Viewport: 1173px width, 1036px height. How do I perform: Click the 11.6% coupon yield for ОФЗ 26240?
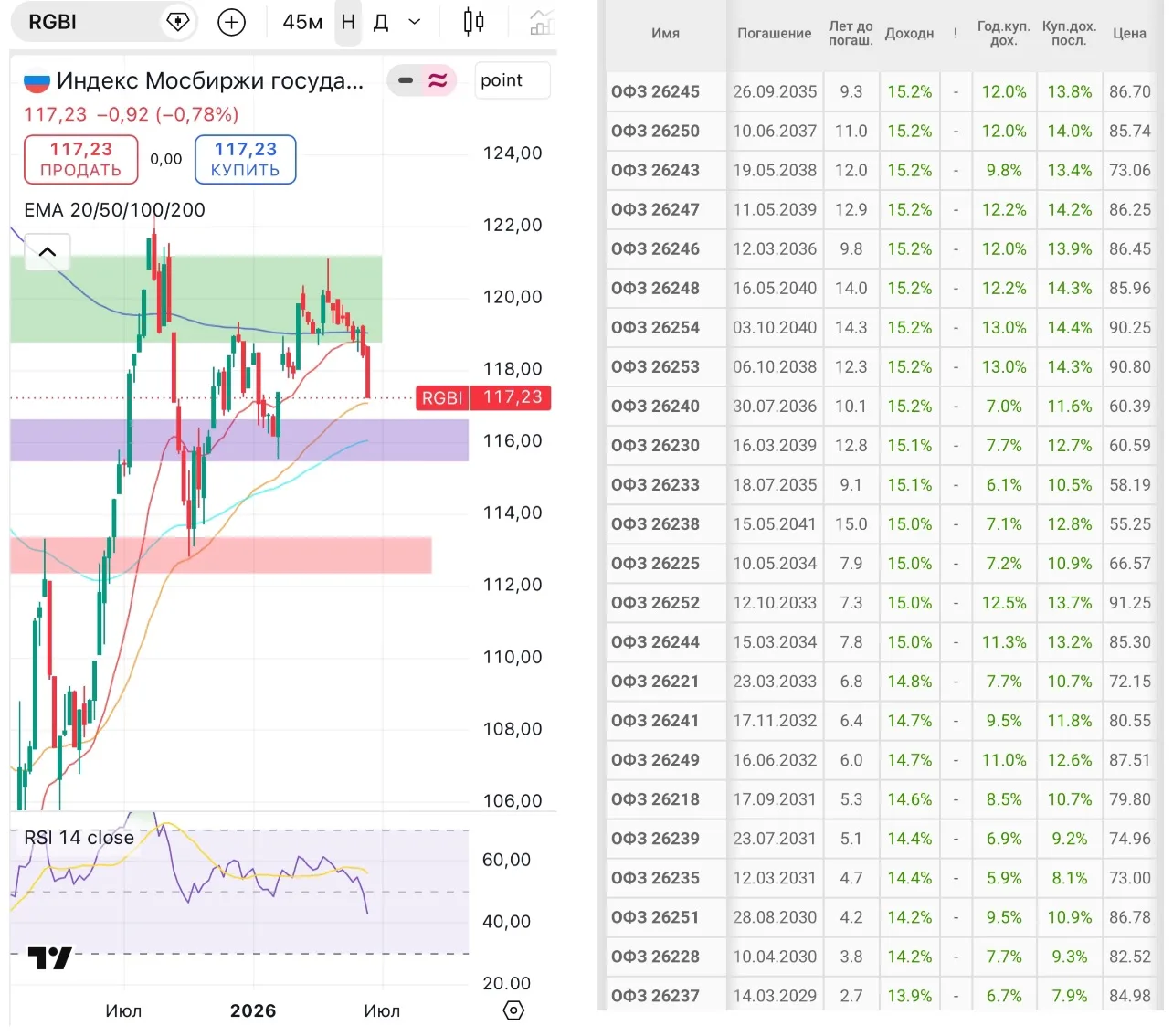click(x=1070, y=407)
